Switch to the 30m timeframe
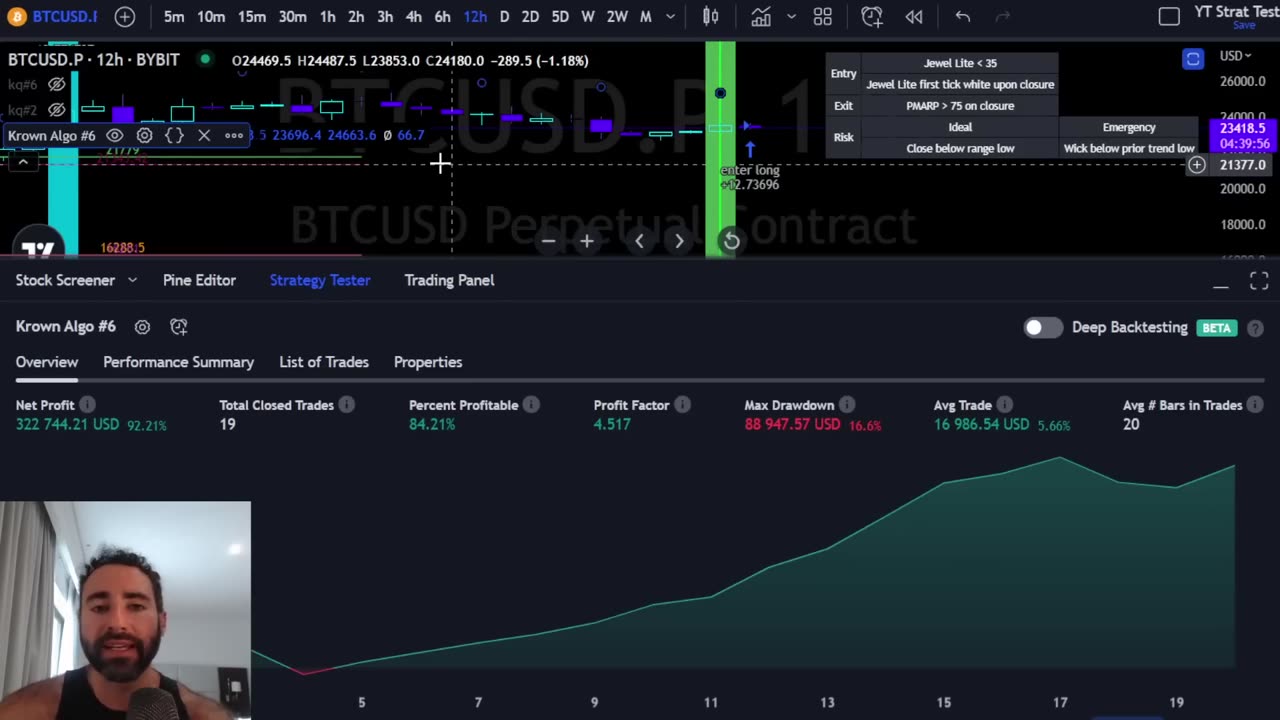 (x=292, y=17)
